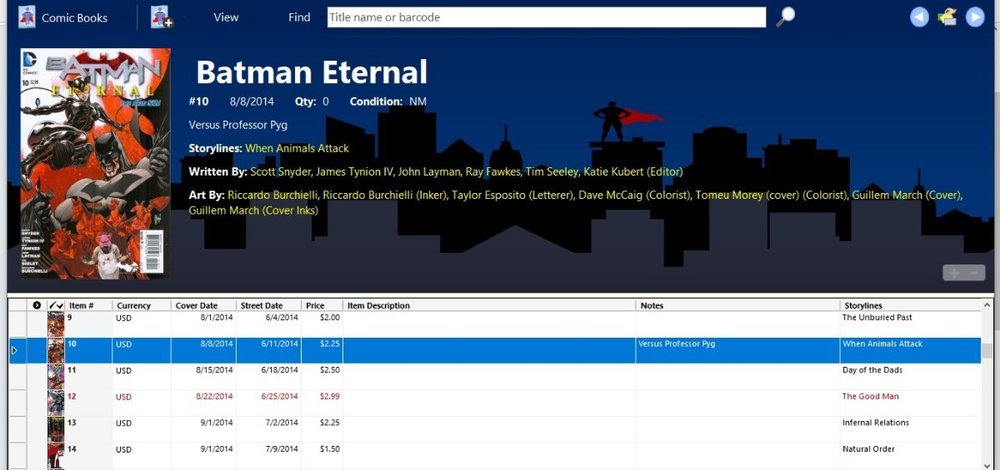Select the $1.50 price cell
Viewport: 1000px width, 470px height.
pos(322,455)
